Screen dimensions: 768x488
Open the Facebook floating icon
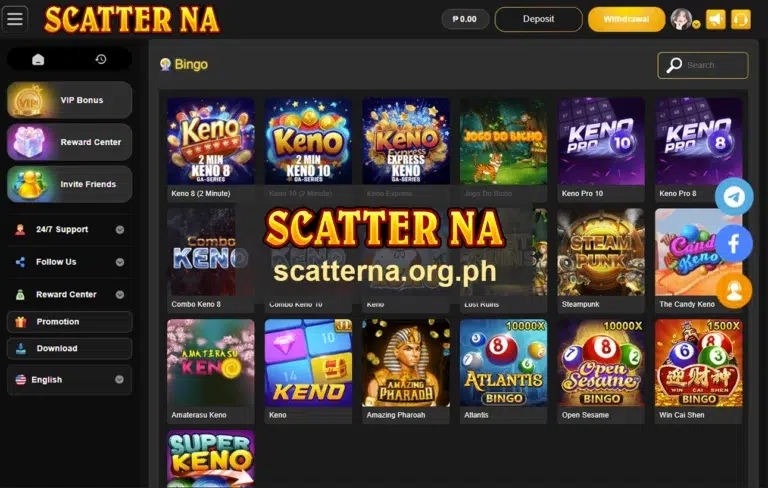[734, 244]
